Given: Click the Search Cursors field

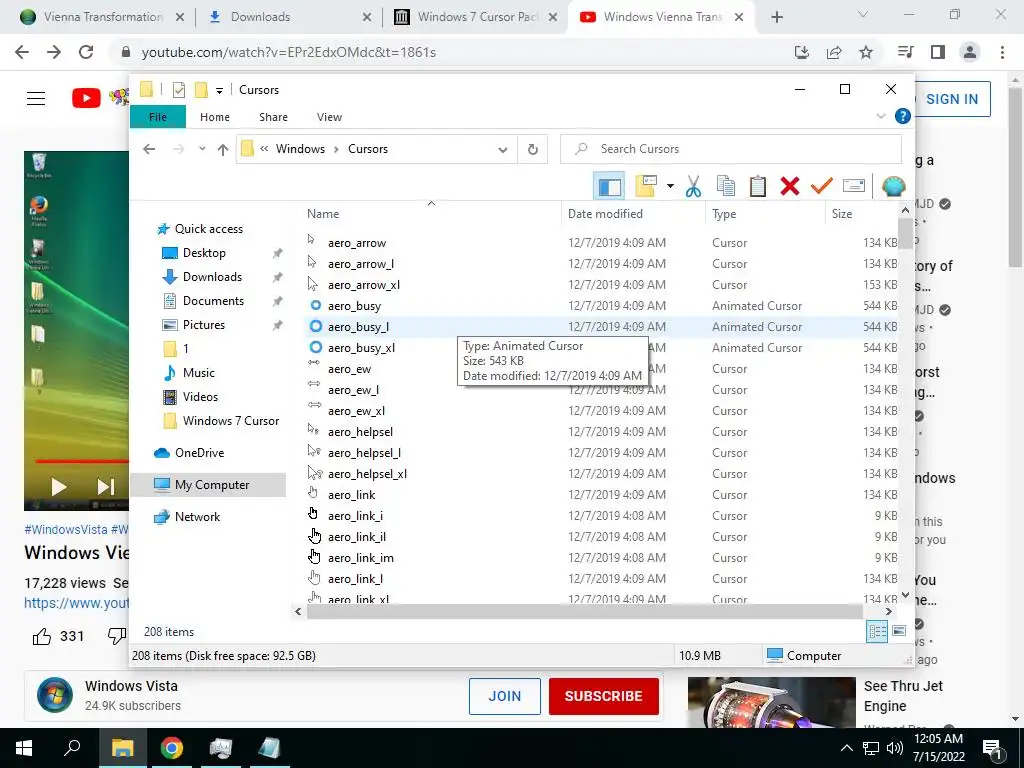Looking at the screenshot, I should click(731, 149).
